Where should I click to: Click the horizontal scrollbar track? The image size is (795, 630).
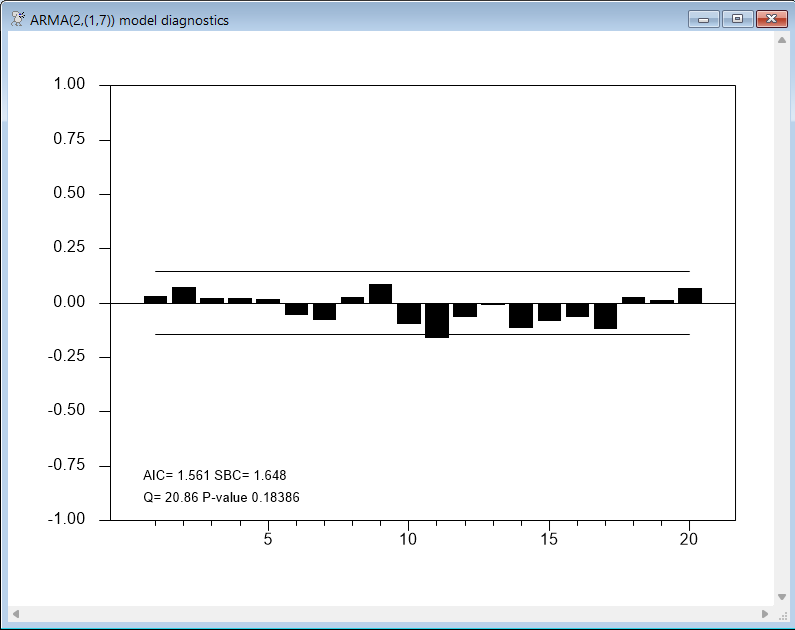coord(390,613)
